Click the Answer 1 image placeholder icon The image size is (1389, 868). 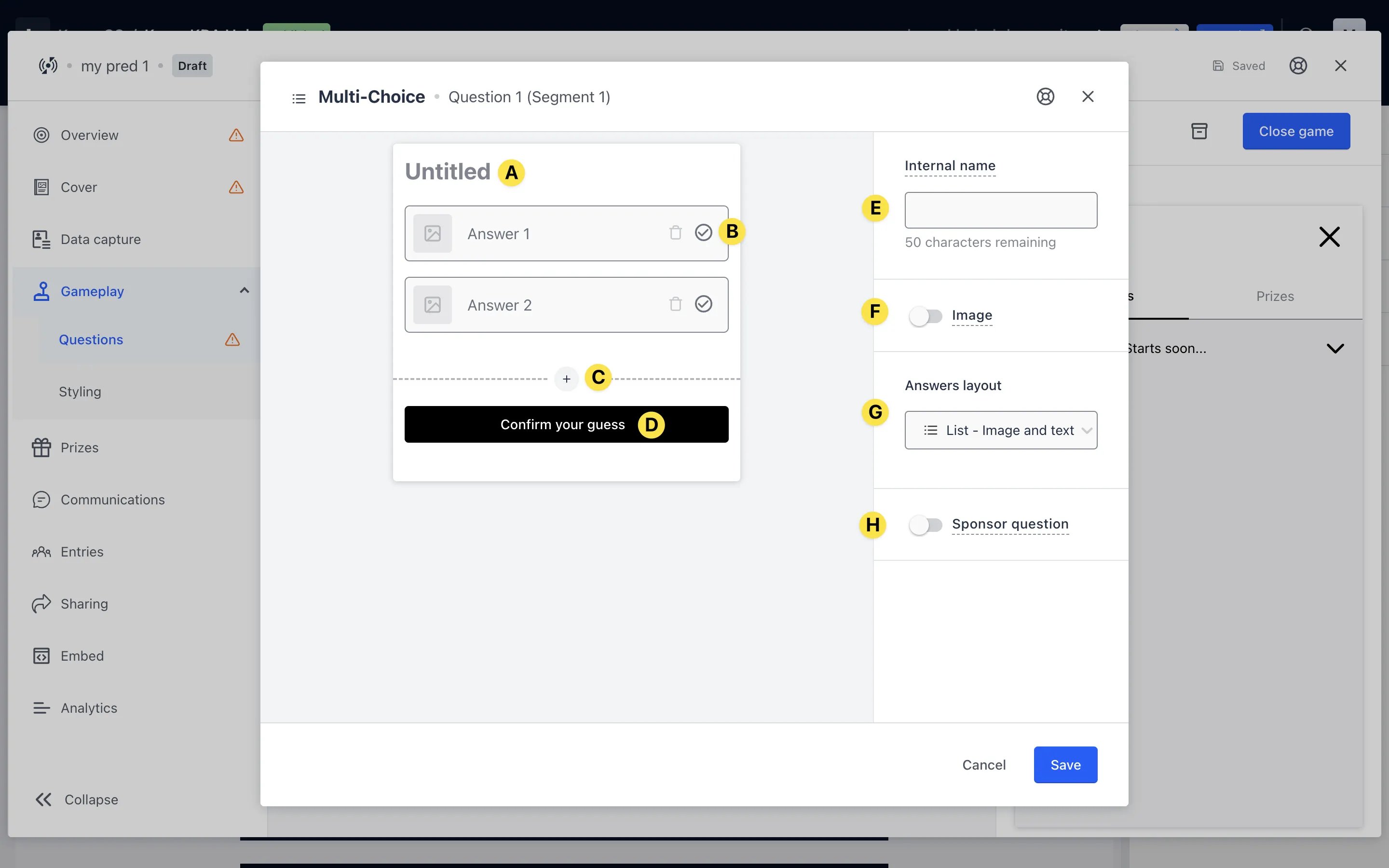[432, 233]
